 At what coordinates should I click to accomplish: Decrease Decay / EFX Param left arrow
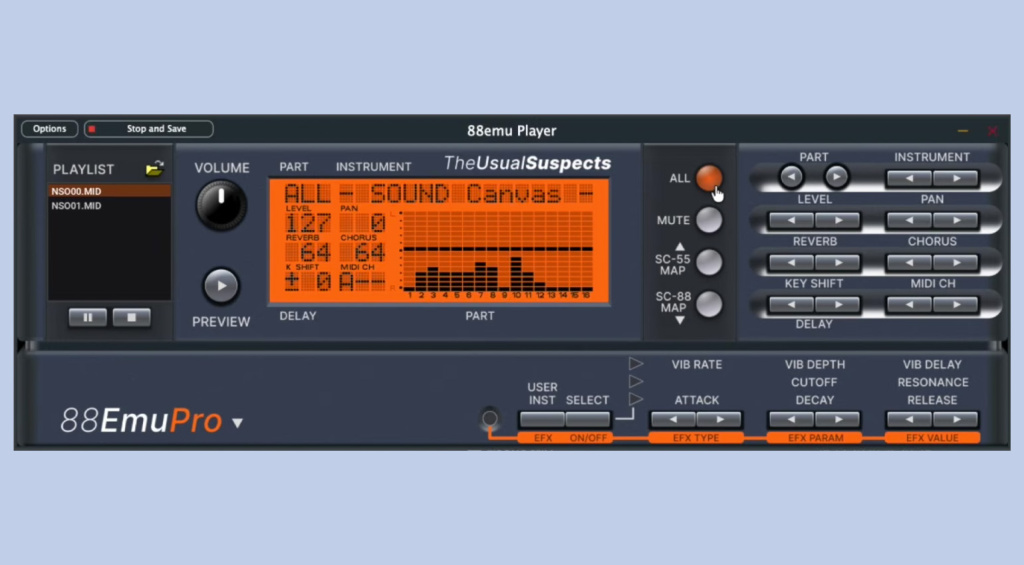coord(792,419)
